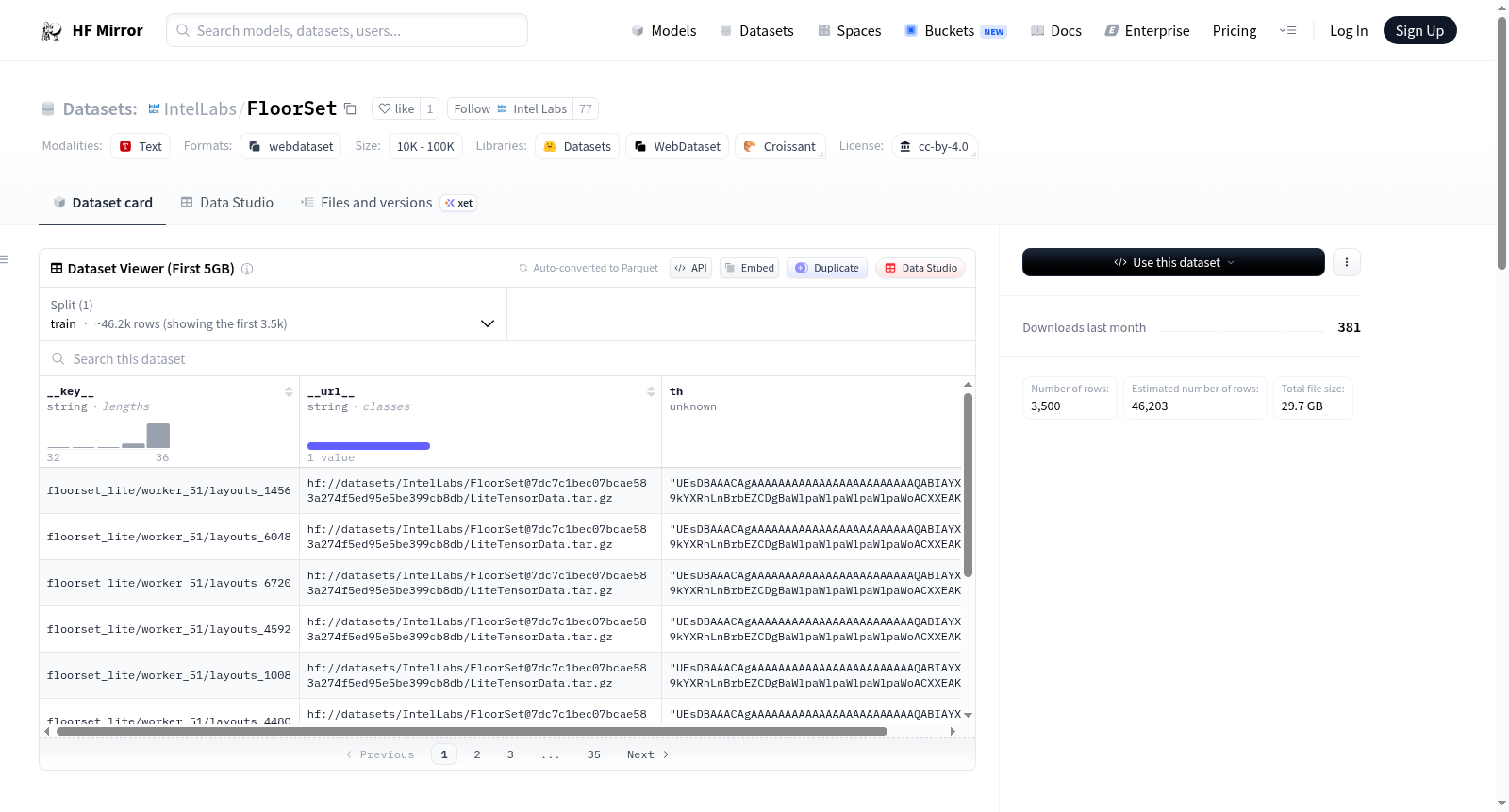Click the heart like button
The width and height of the screenshot is (1509, 812).
click(x=396, y=108)
